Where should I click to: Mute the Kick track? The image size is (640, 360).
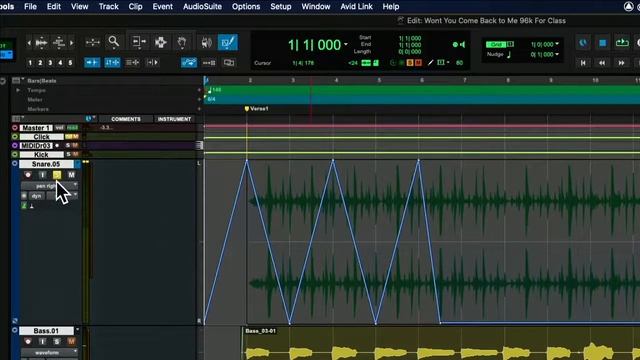tap(75, 154)
